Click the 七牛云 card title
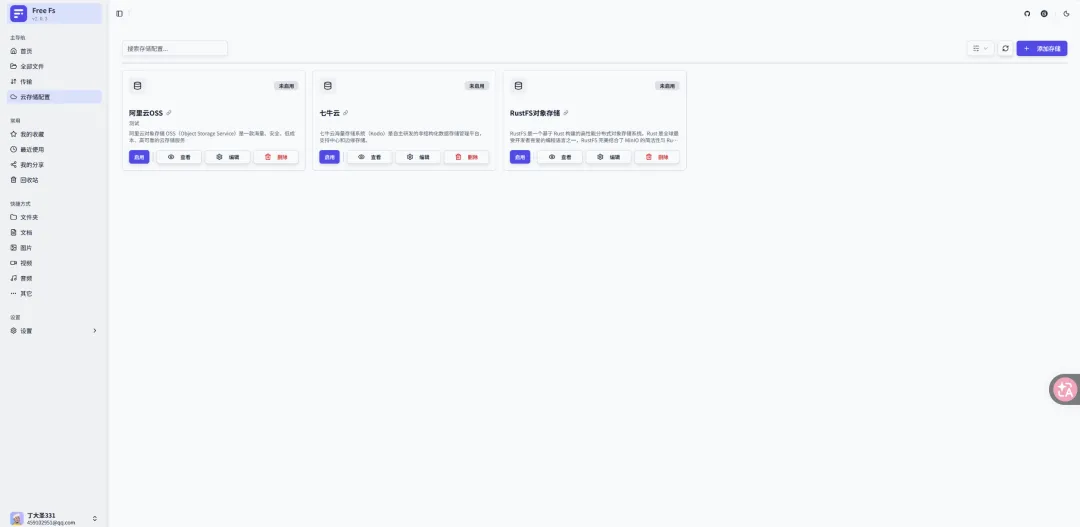 (329, 113)
